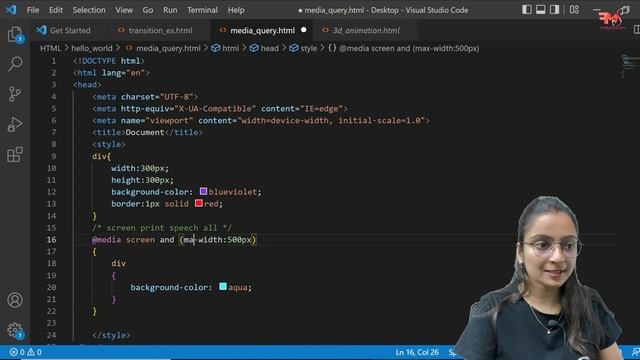Click the viewport meta tag line
This screenshot has width=640, height=360.
(261, 120)
